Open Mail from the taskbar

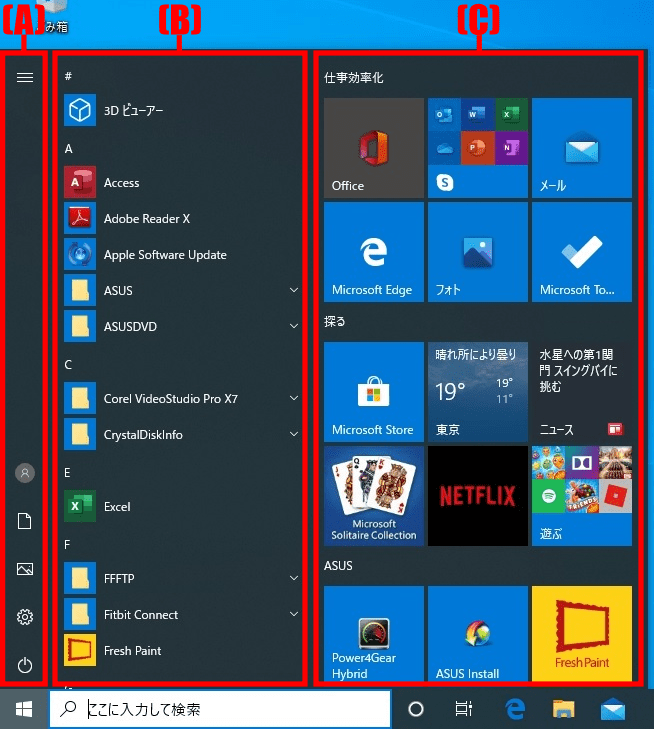[613, 709]
